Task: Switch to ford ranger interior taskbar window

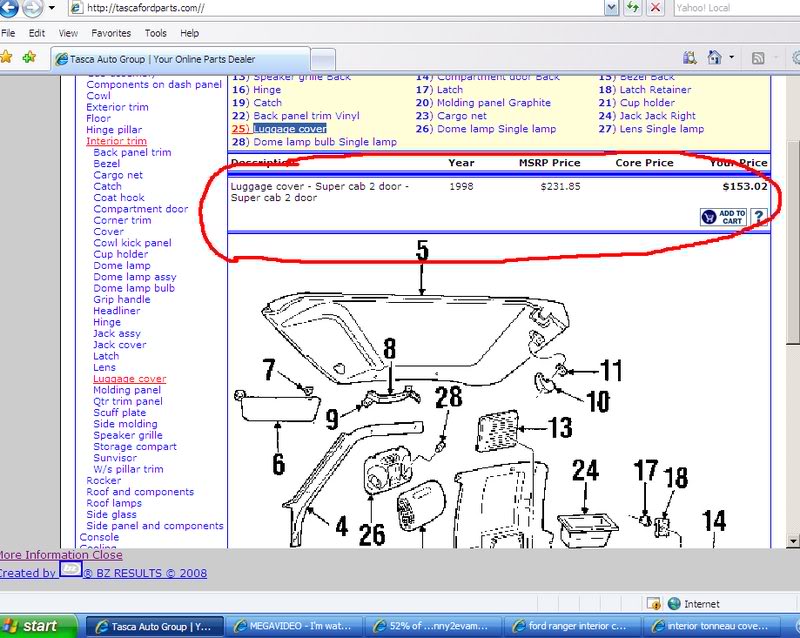Action: point(572,626)
